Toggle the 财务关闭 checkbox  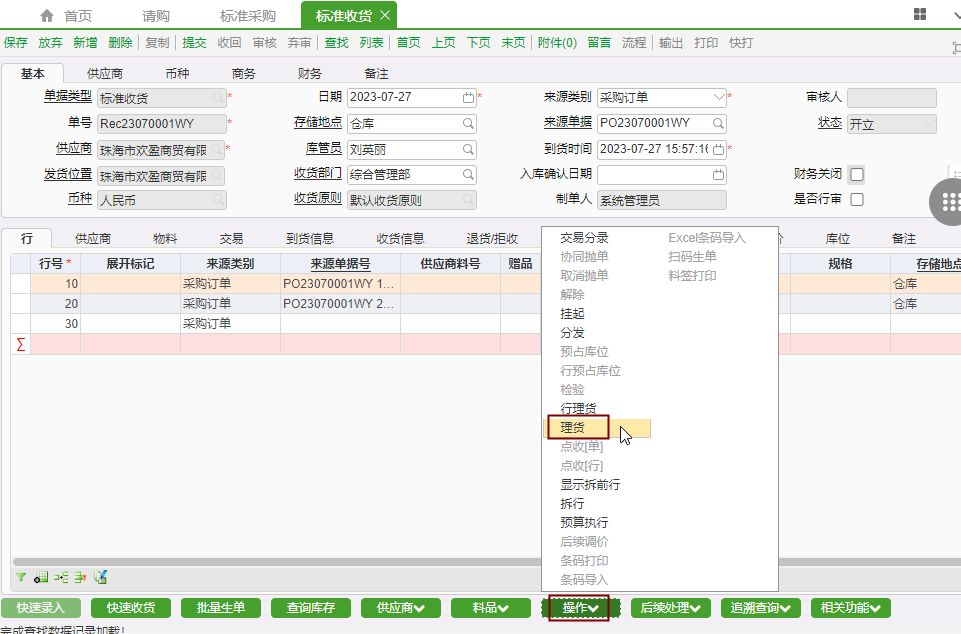click(856, 175)
